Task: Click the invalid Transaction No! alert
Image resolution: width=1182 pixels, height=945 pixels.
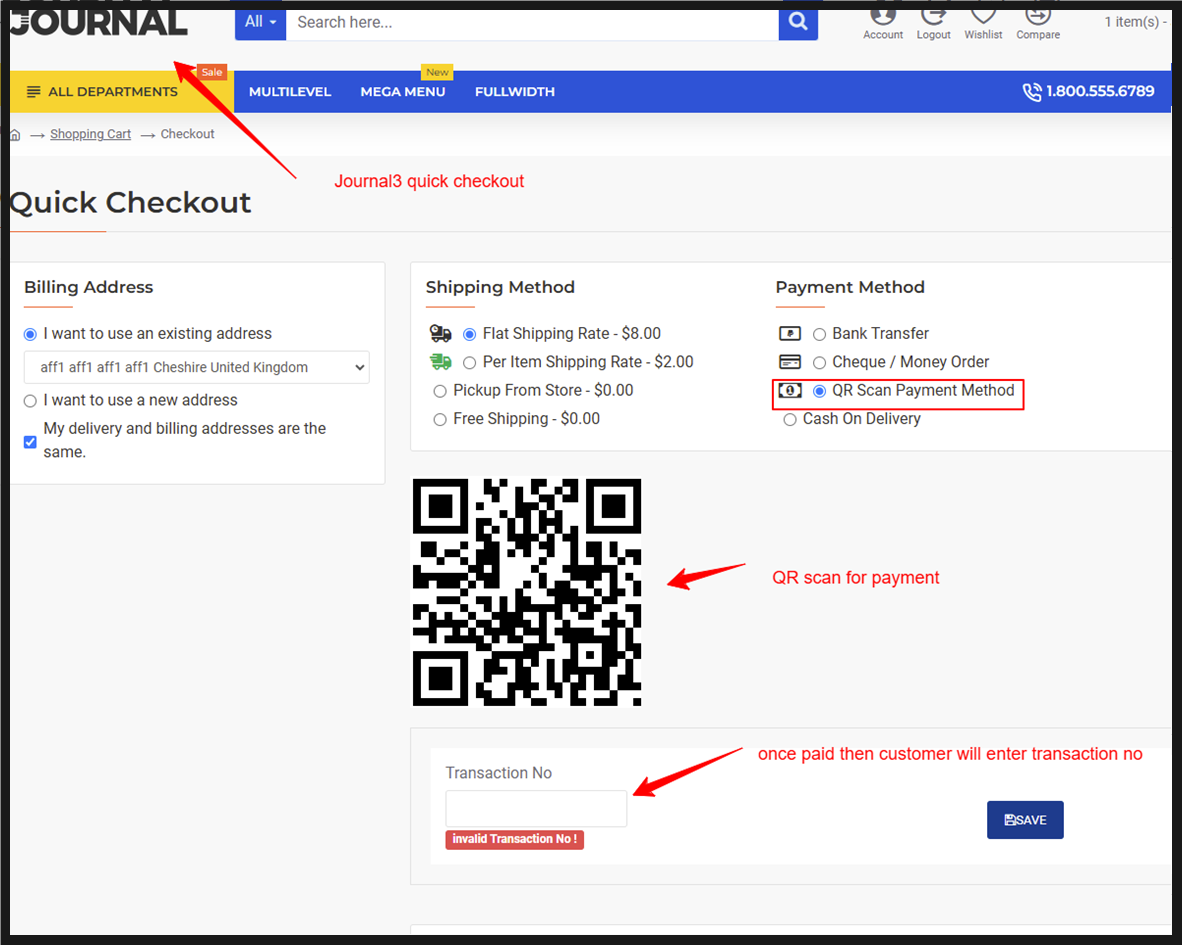Action: [514, 839]
